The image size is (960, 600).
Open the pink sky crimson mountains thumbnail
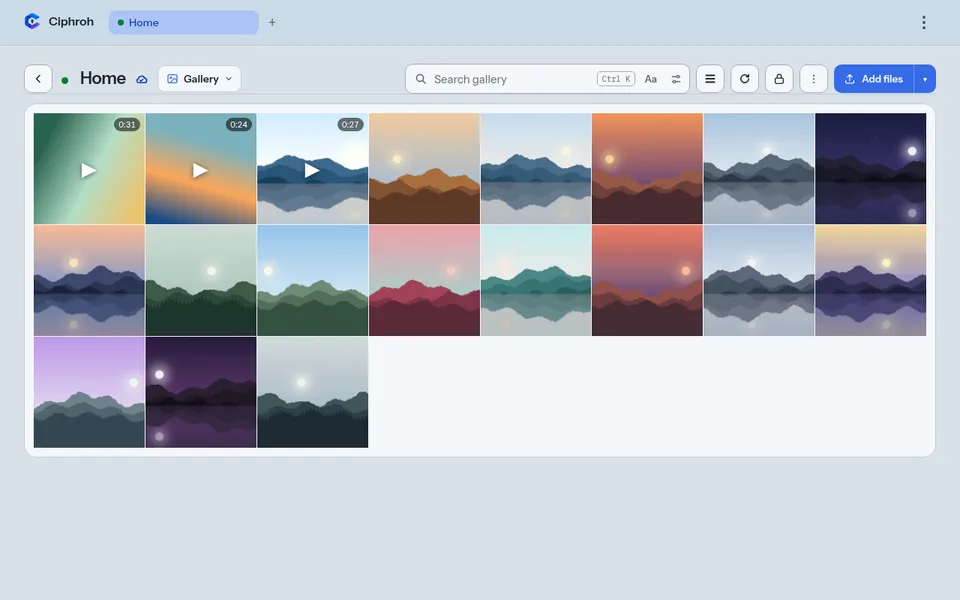point(424,280)
